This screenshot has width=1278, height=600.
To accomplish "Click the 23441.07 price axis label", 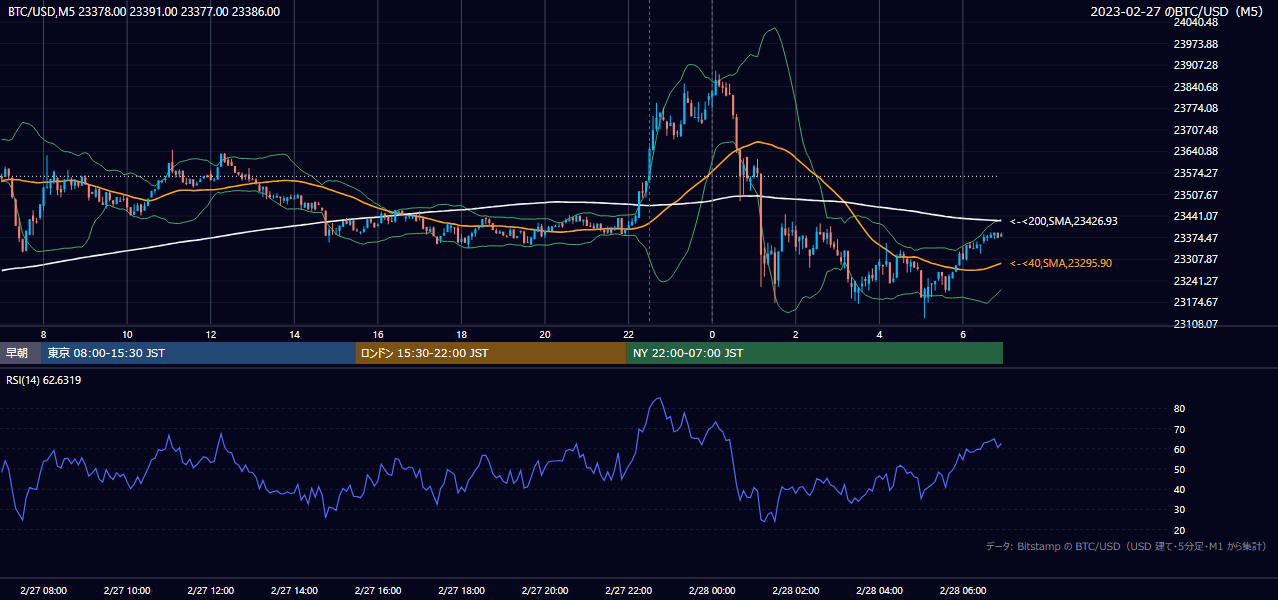I will pyautogui.click(x=1196, y=216).
